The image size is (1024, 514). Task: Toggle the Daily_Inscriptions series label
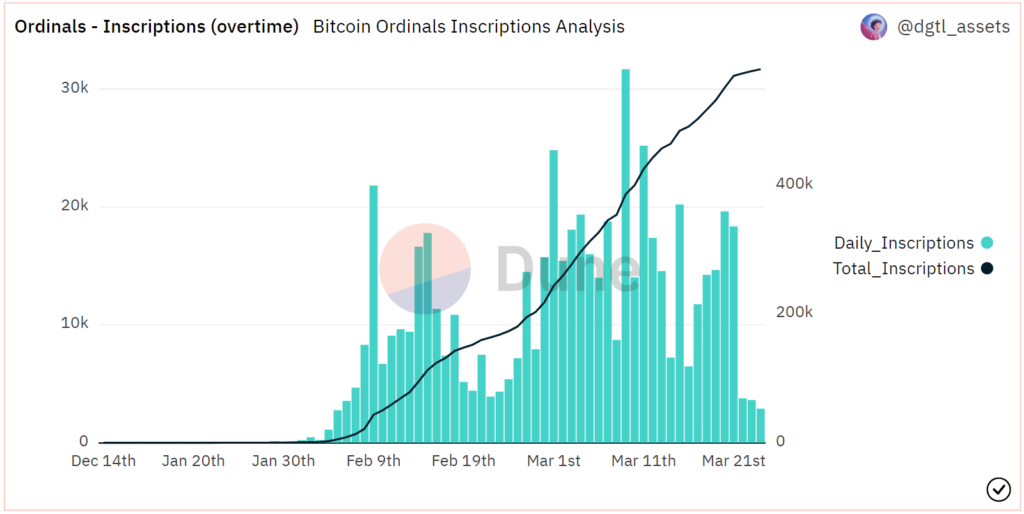coord(903,243)
